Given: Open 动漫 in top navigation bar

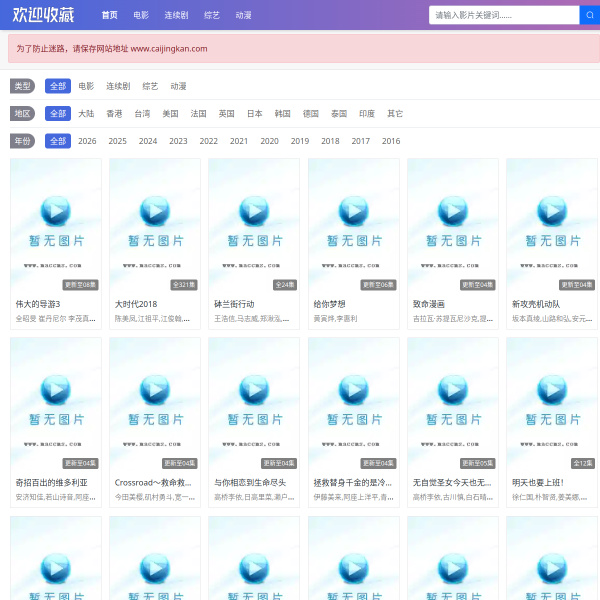Looking at the screenshot, I should 243,15.
